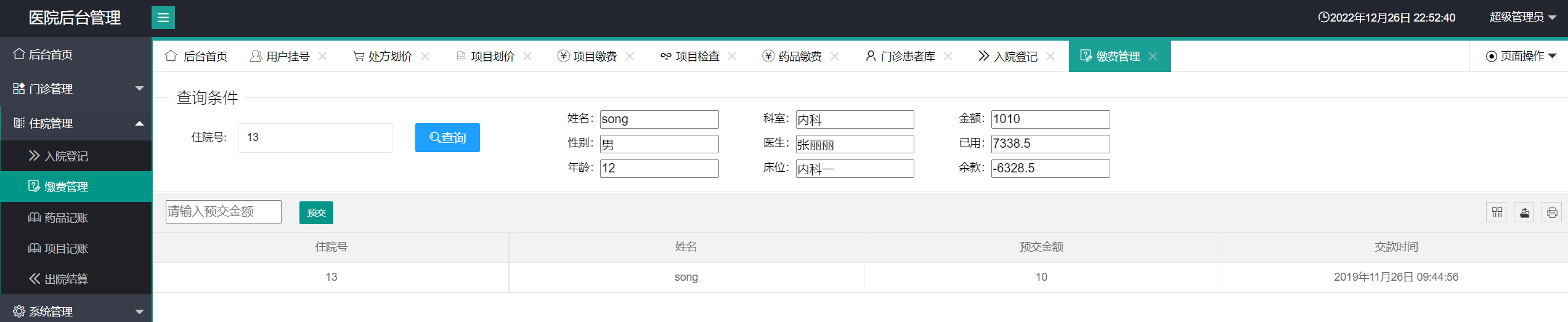Image resolution: width=1568 pixels, height=322 pixels.
Task: Click the 预交金额 input field
Action: 223,212
